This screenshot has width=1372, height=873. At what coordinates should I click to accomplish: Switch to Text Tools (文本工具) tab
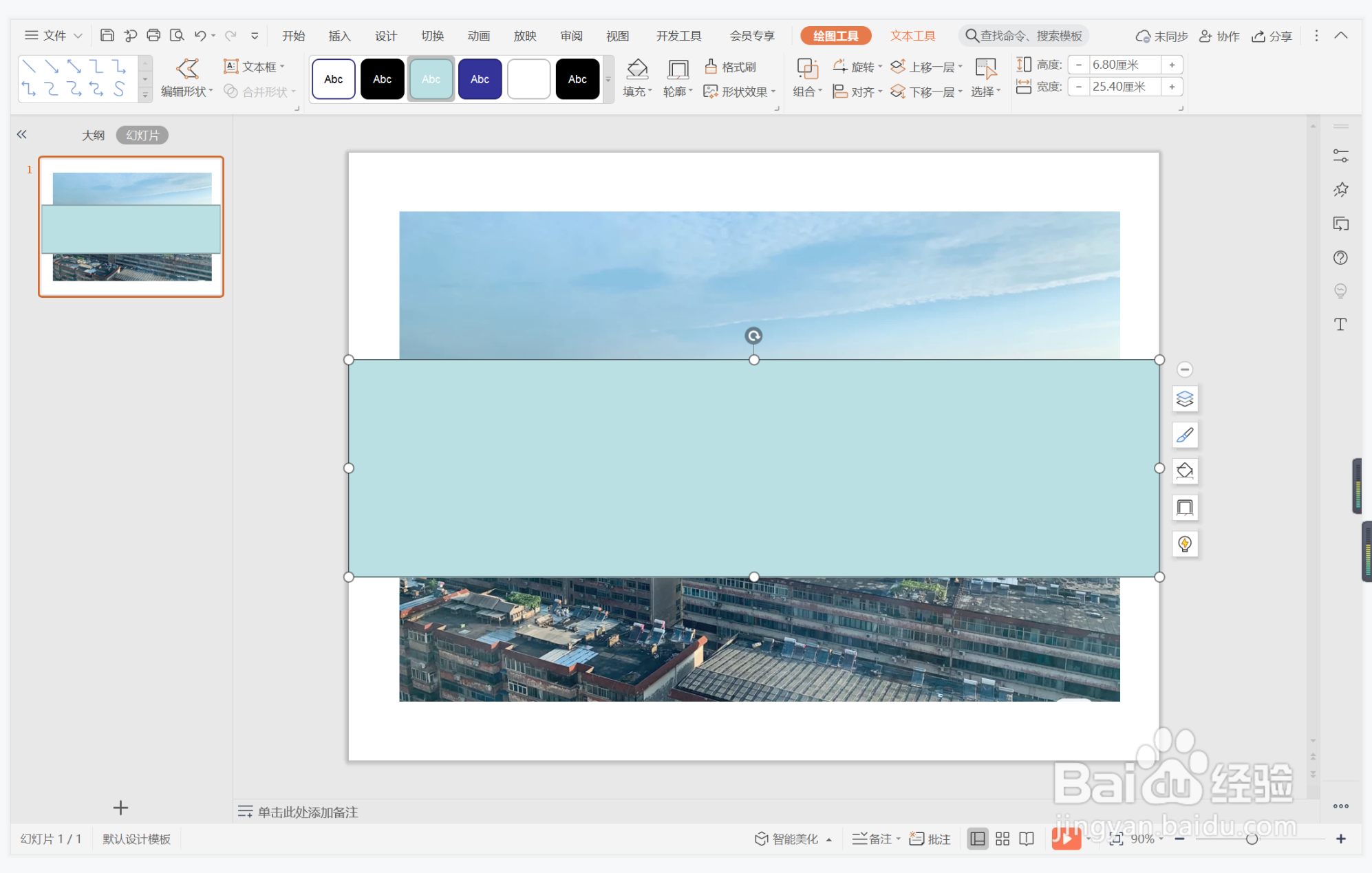pyautogui.click(x=912, y=36)
